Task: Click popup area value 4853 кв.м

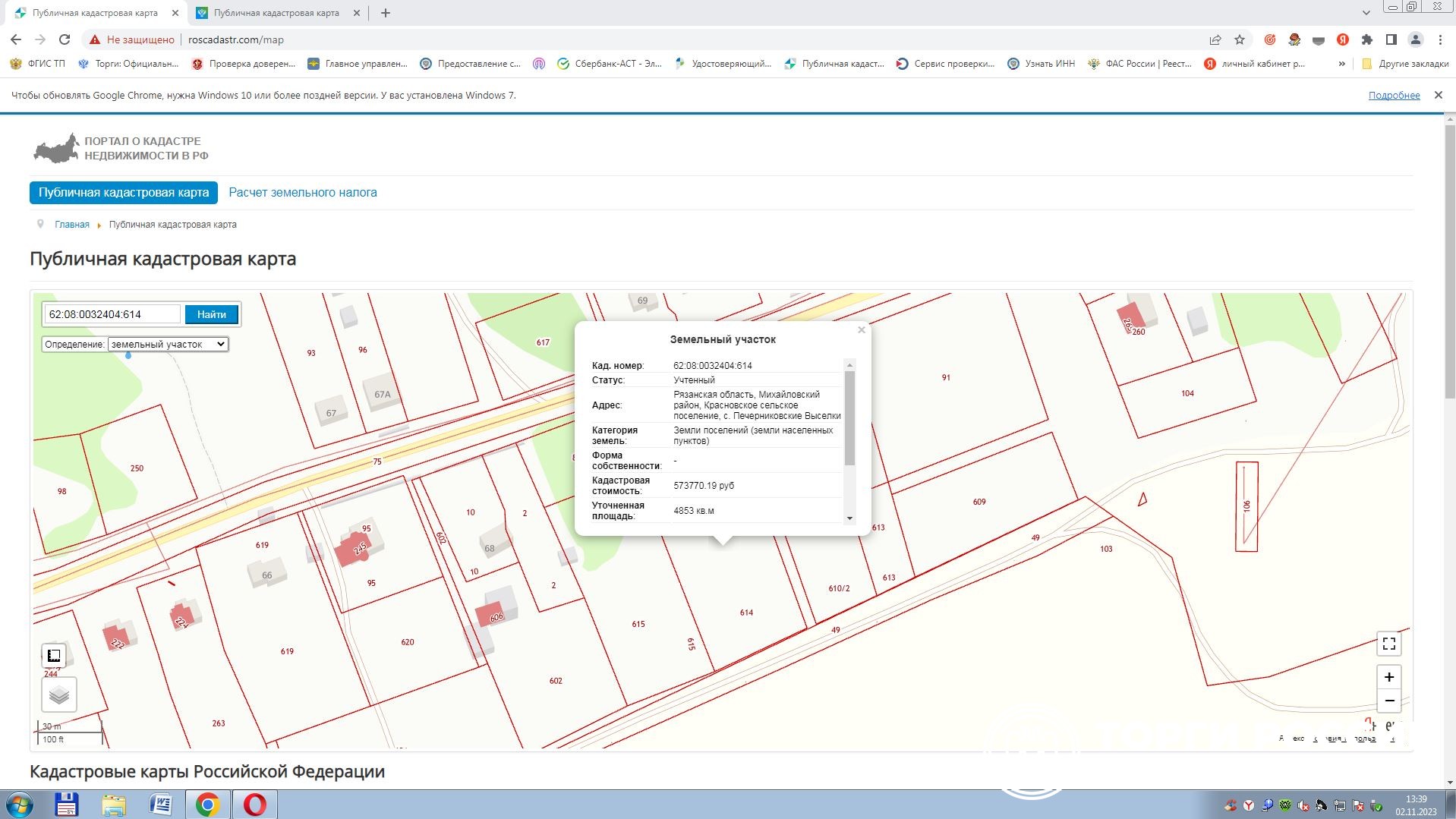Action: click(x=694, y=511)
